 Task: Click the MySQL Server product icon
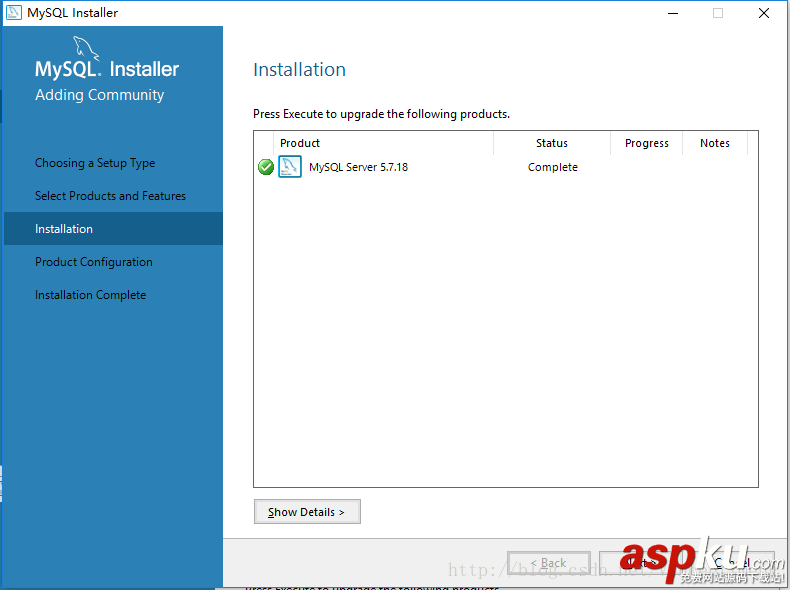click(x=290, y=167)
